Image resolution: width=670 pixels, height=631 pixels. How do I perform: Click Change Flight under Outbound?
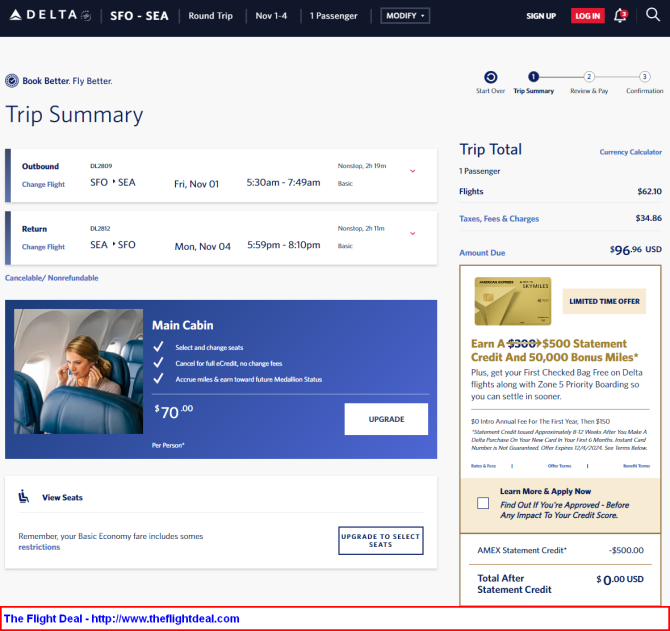[43, 185]
